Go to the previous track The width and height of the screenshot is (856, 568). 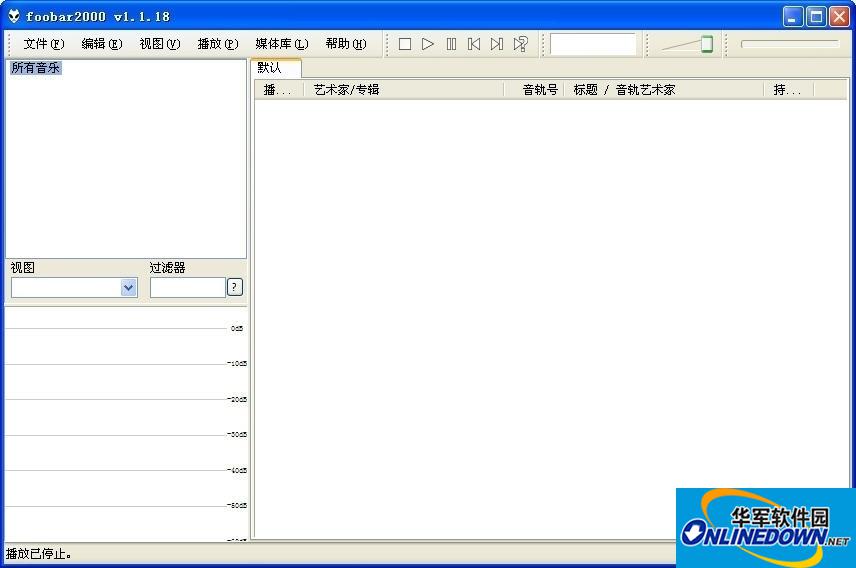(474, 44)
